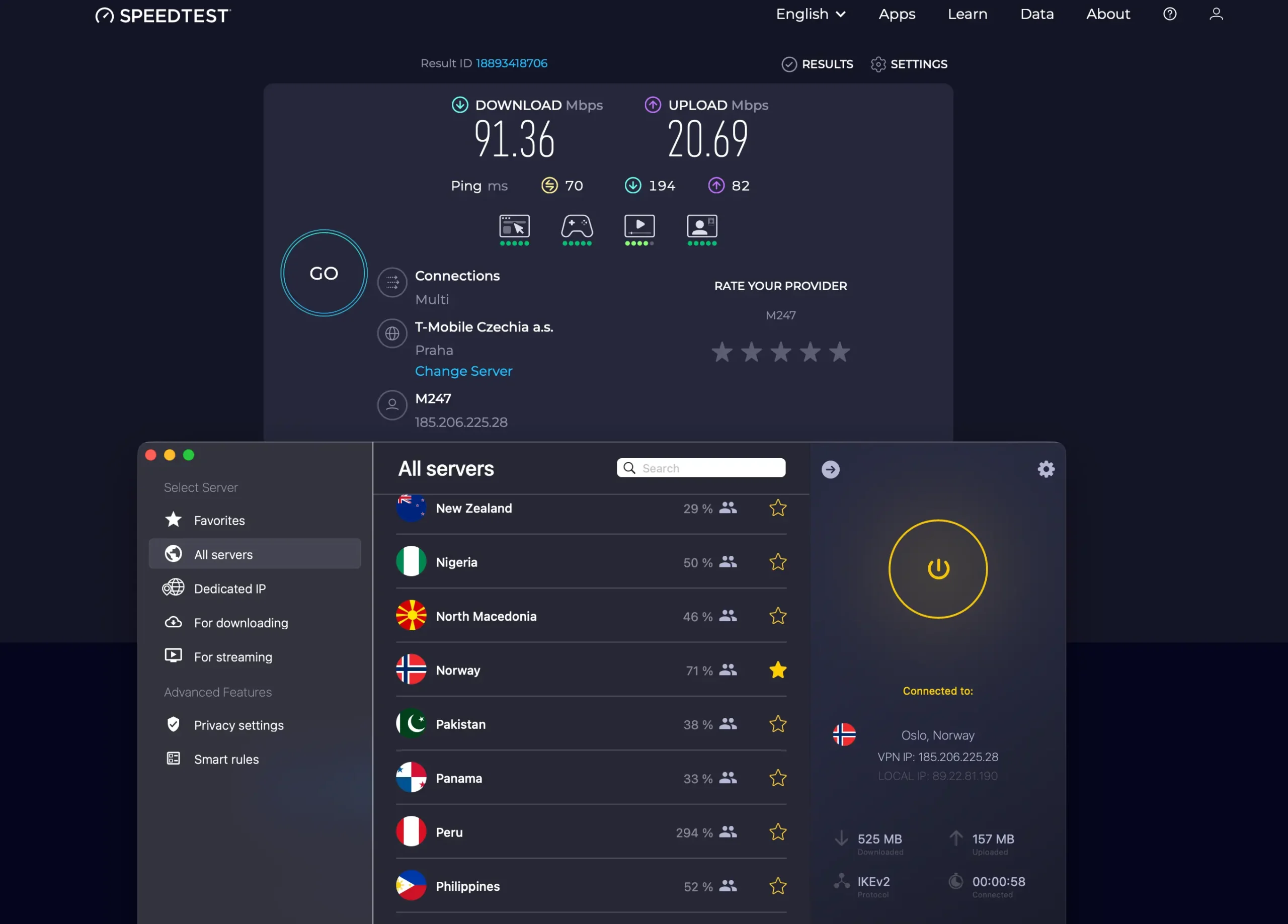Click the Change Server link

(463, 371)
